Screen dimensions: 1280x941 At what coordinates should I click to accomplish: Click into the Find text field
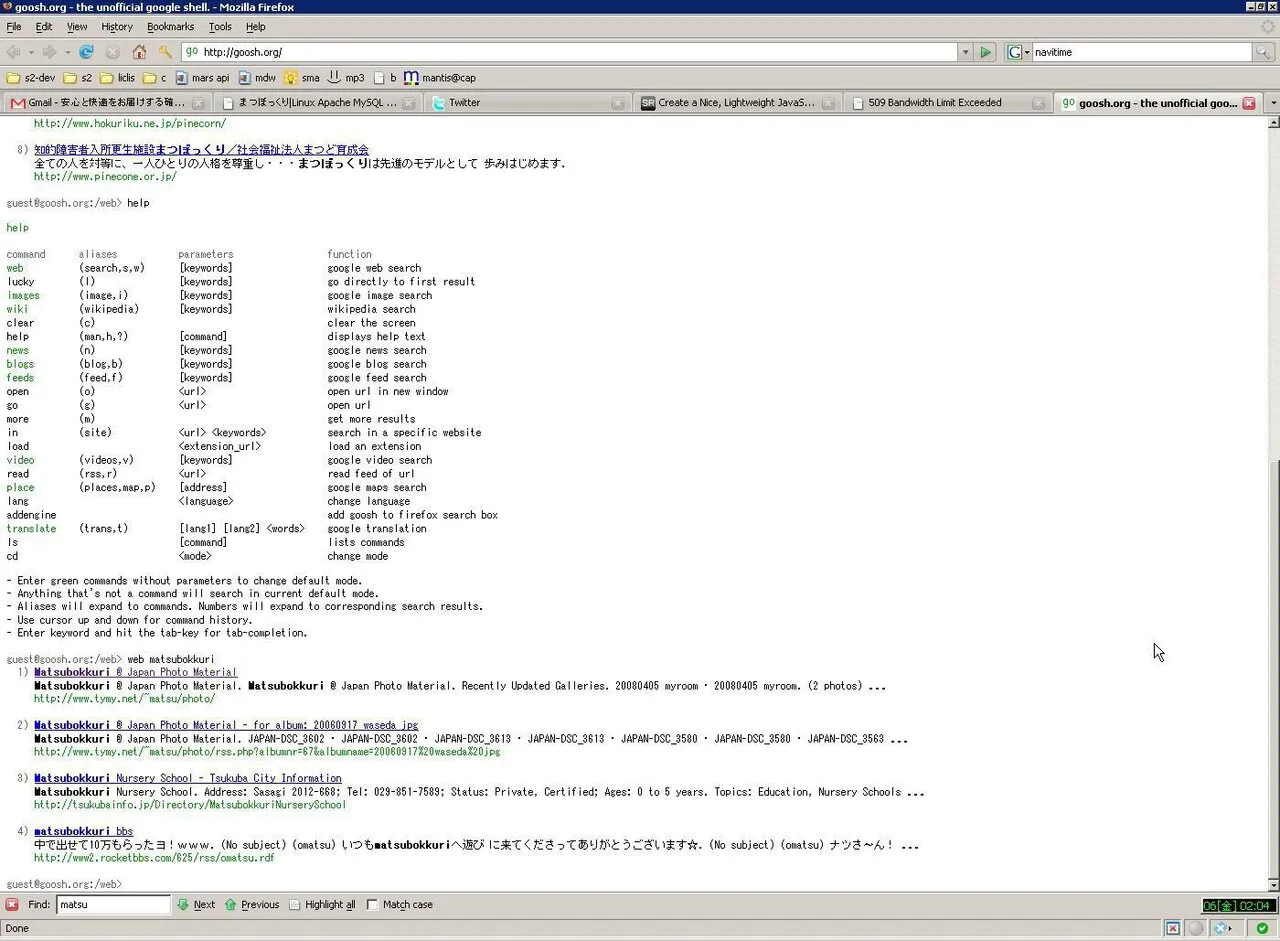coord(113,904)
